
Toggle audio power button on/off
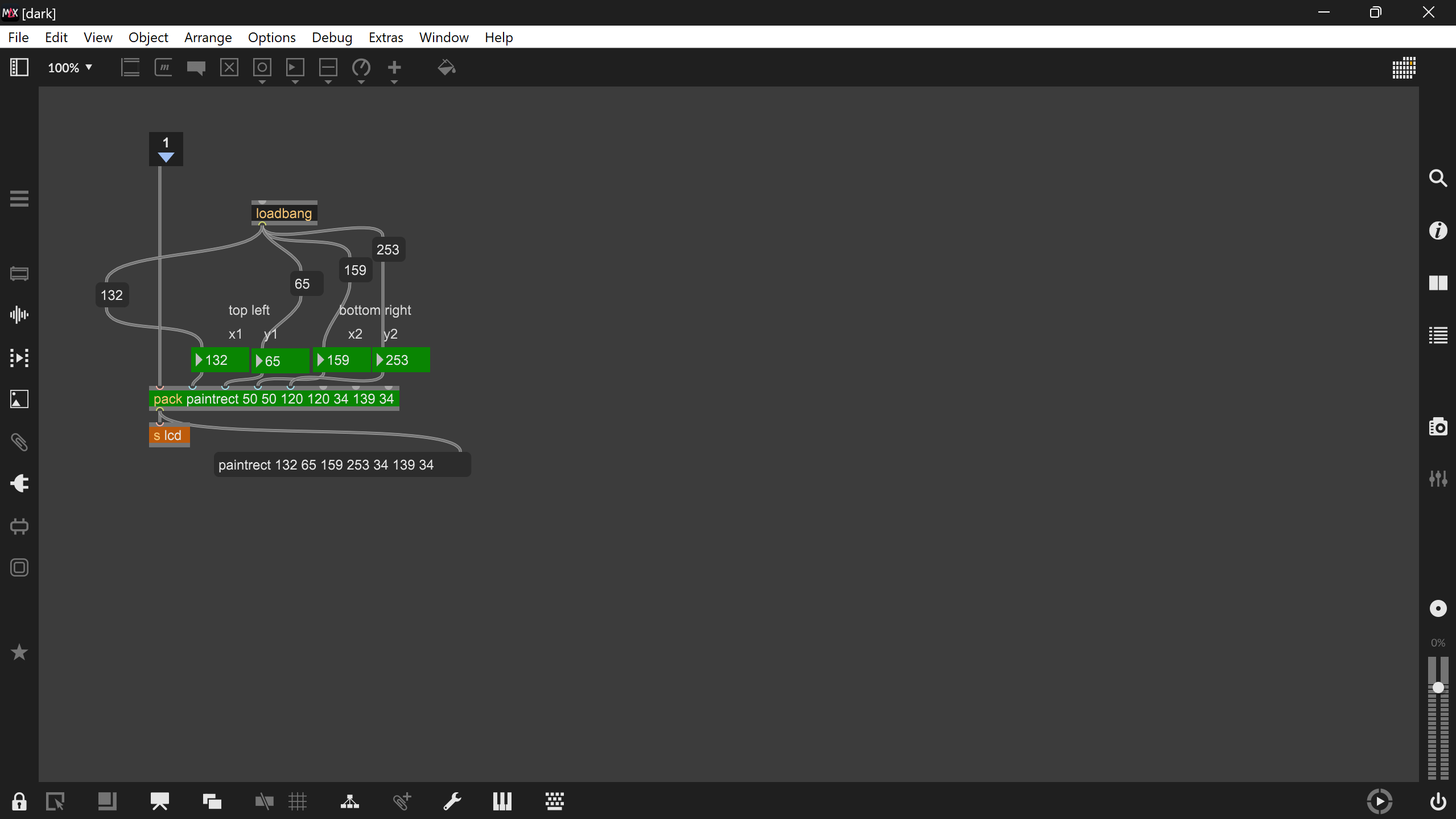(x=1438, y=801)
